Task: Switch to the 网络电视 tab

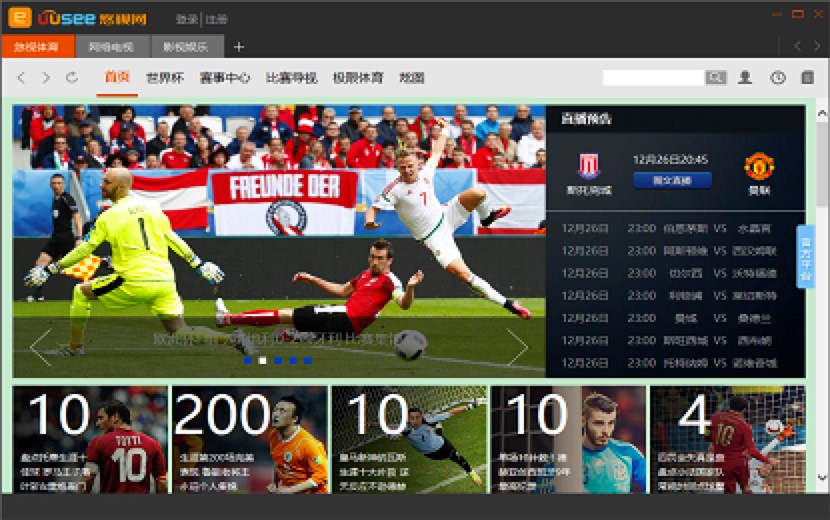Action: pos(112,47)
